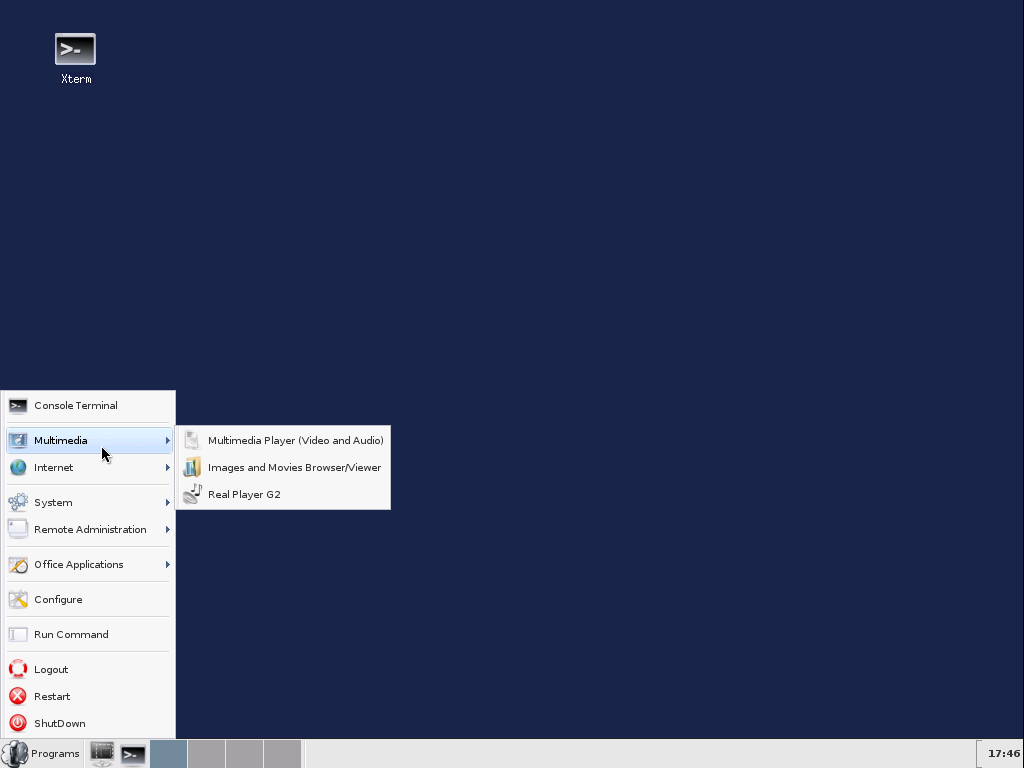
Task: Expand the System submenu arrow
Action: pyautogui.click(x=167, y=502)
